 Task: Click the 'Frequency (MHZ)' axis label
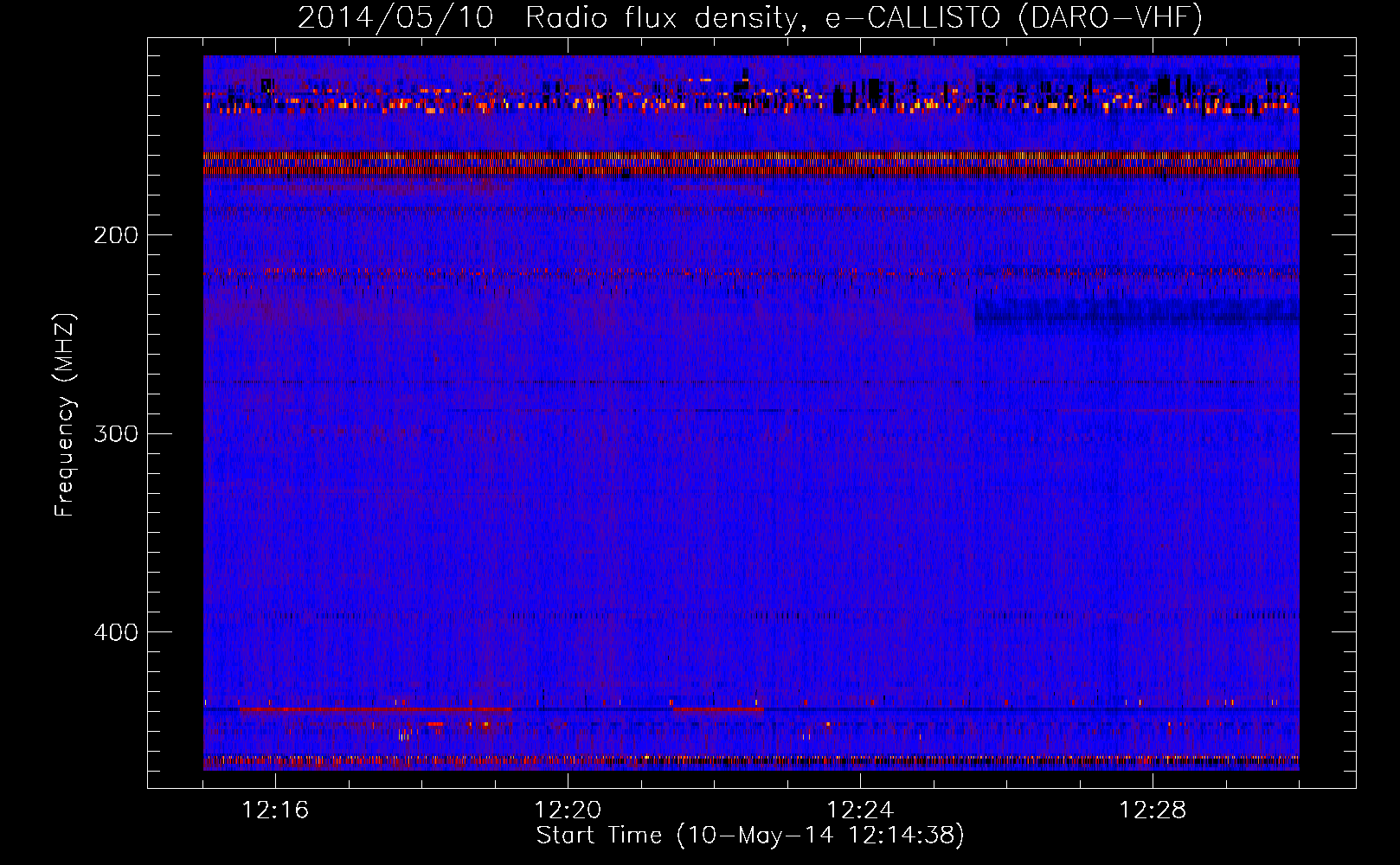pos(65,415)
